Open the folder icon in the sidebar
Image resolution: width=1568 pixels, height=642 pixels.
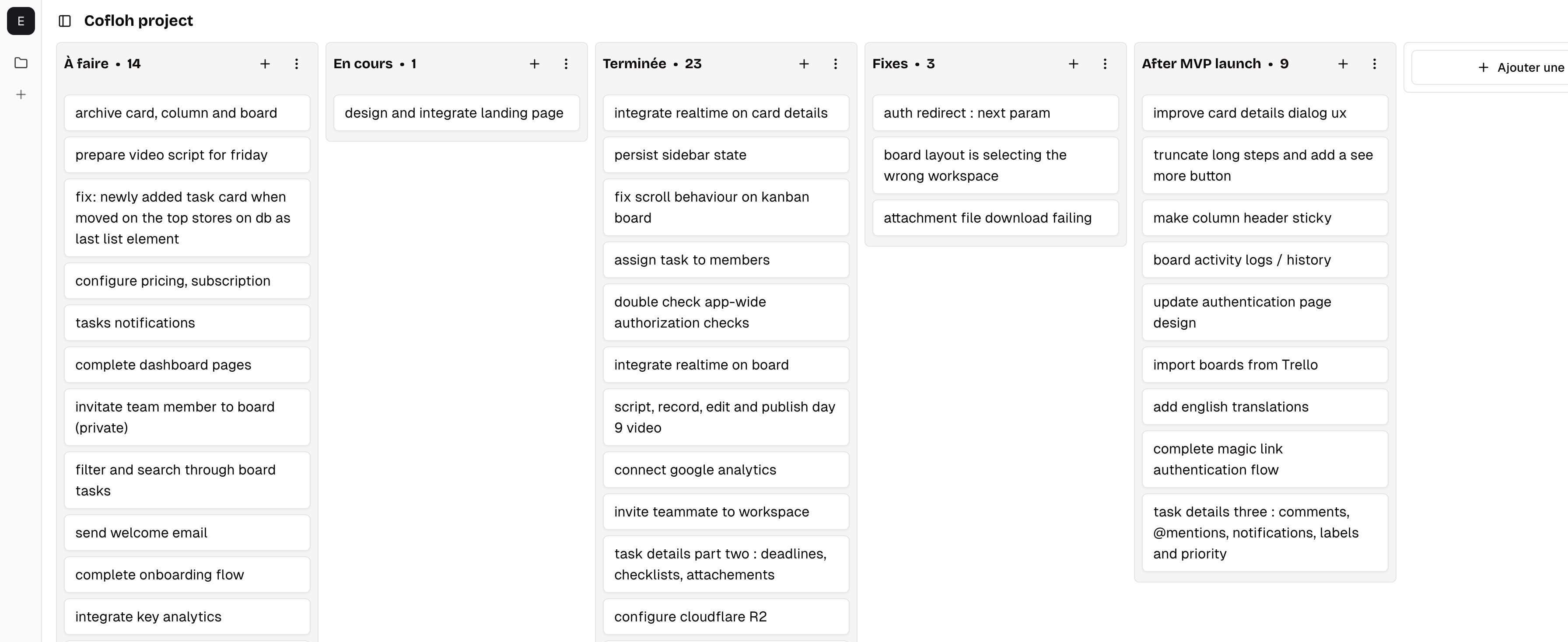(21, 63)
